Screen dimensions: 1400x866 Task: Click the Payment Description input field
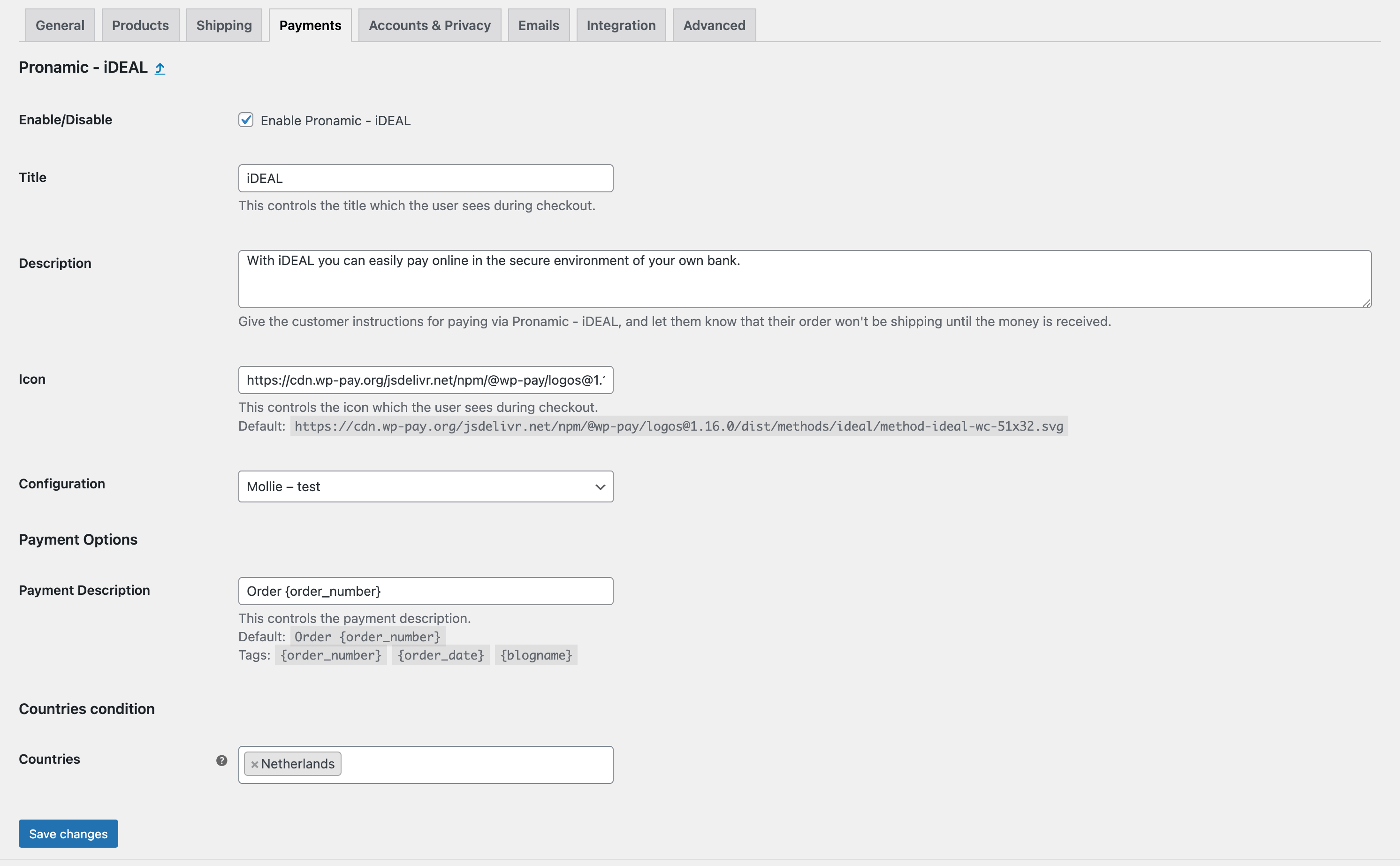tap(425, 590)
